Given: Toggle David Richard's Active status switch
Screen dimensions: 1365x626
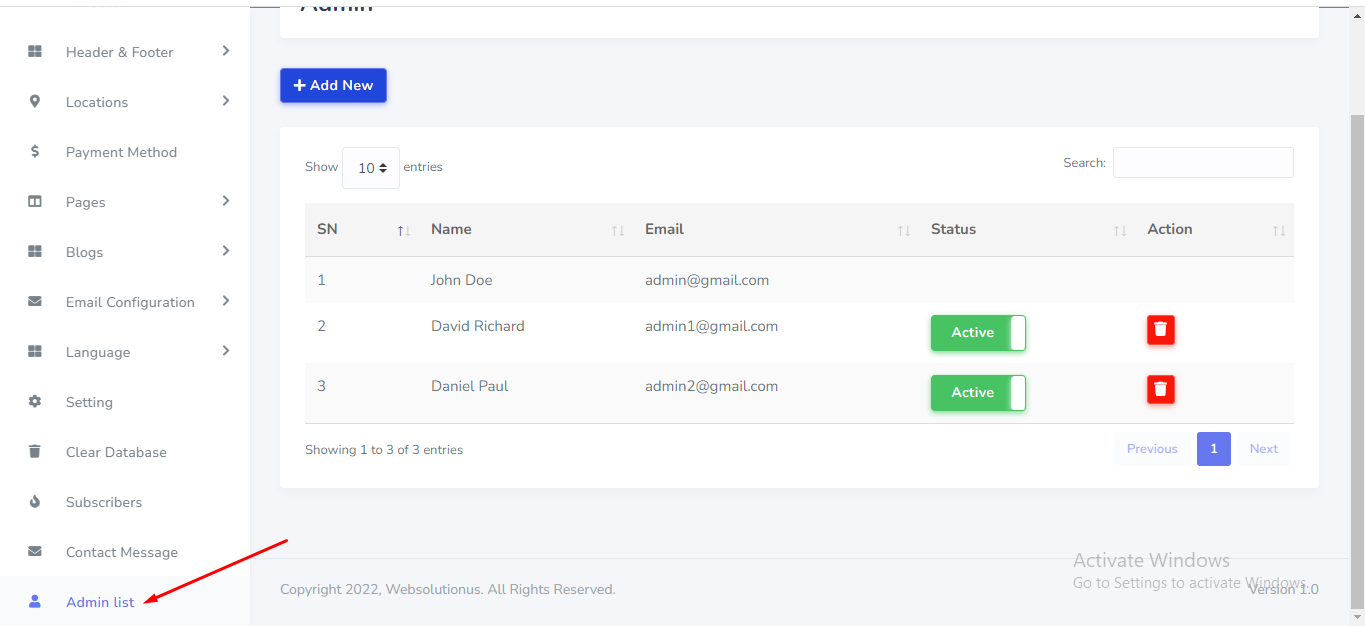Looking at the screenshot, I should 977,333.
